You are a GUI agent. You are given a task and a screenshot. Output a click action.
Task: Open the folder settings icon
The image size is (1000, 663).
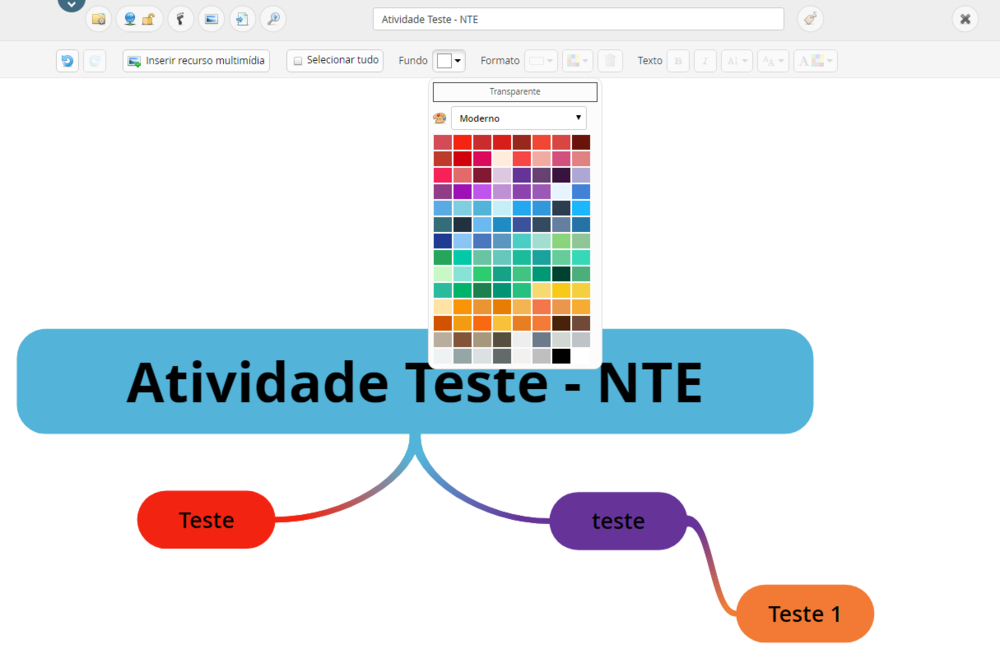coord(98,19)
